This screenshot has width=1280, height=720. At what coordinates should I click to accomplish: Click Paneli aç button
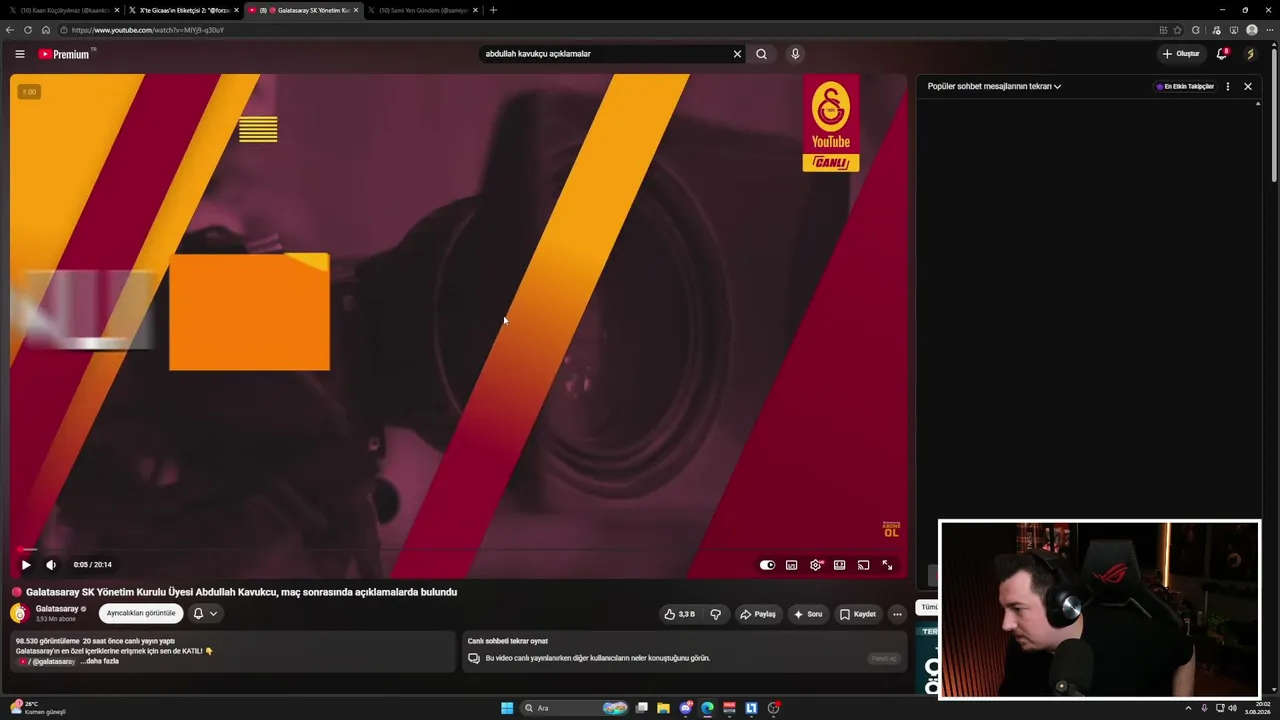click(884, 658)
